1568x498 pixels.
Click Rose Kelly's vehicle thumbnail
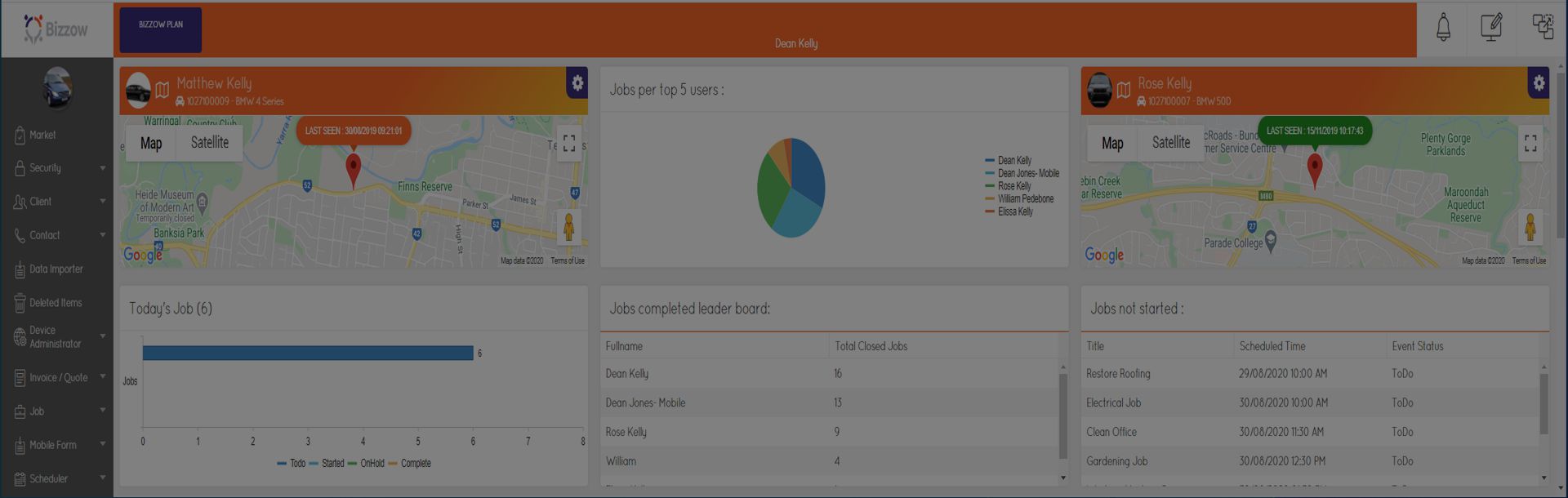click(x=1099, y=90)
